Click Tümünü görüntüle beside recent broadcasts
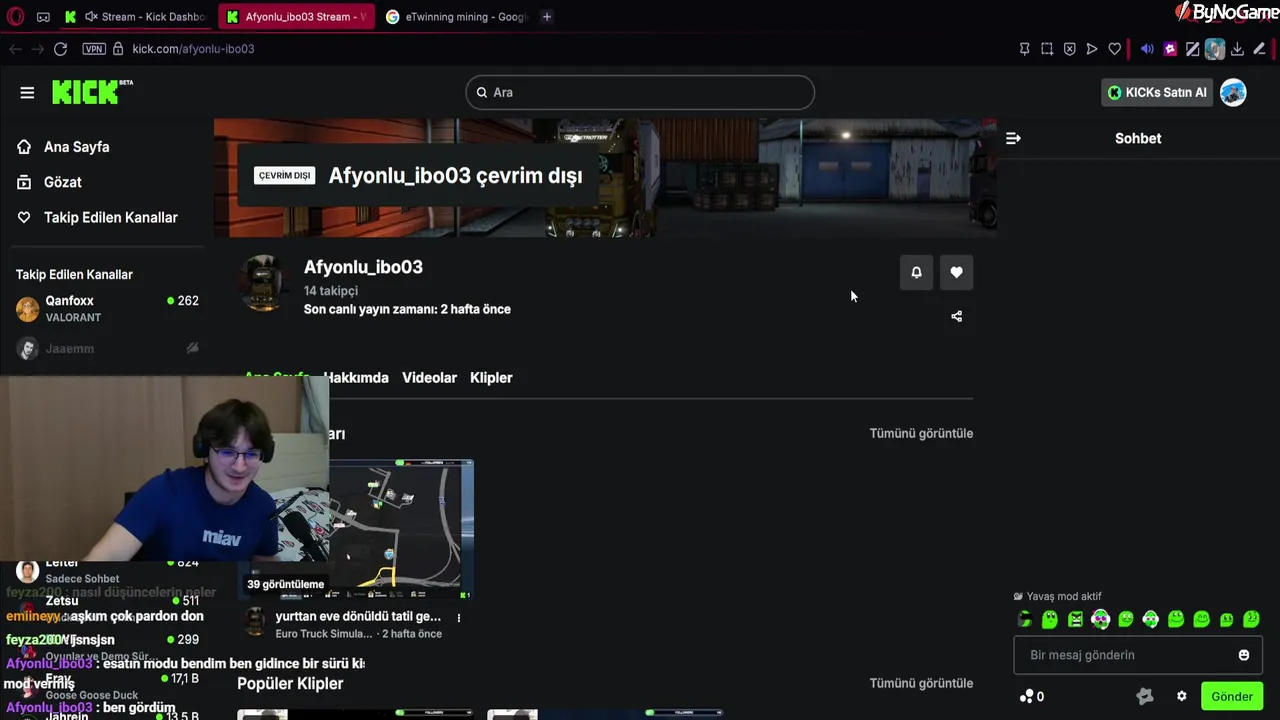 click(921, 433)
